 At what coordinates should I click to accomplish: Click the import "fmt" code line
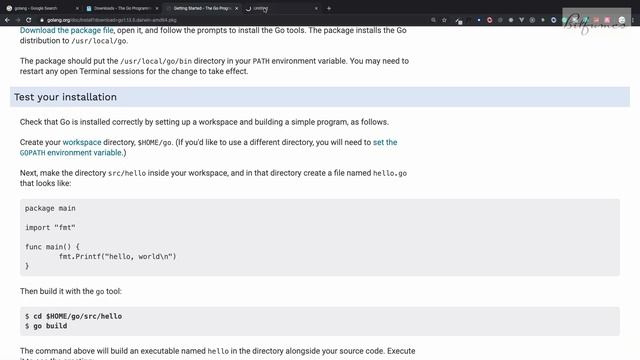tap(50, 227)
